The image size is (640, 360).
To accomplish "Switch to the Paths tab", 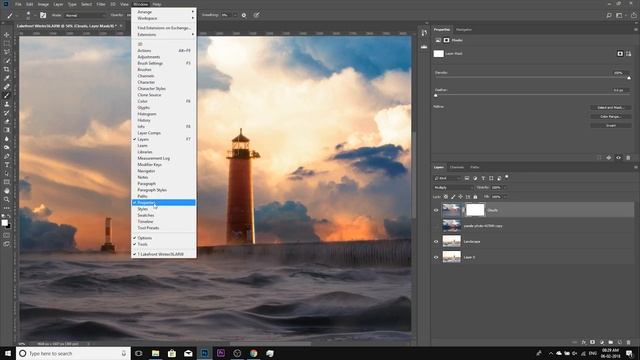I will [x=475, y=167].
